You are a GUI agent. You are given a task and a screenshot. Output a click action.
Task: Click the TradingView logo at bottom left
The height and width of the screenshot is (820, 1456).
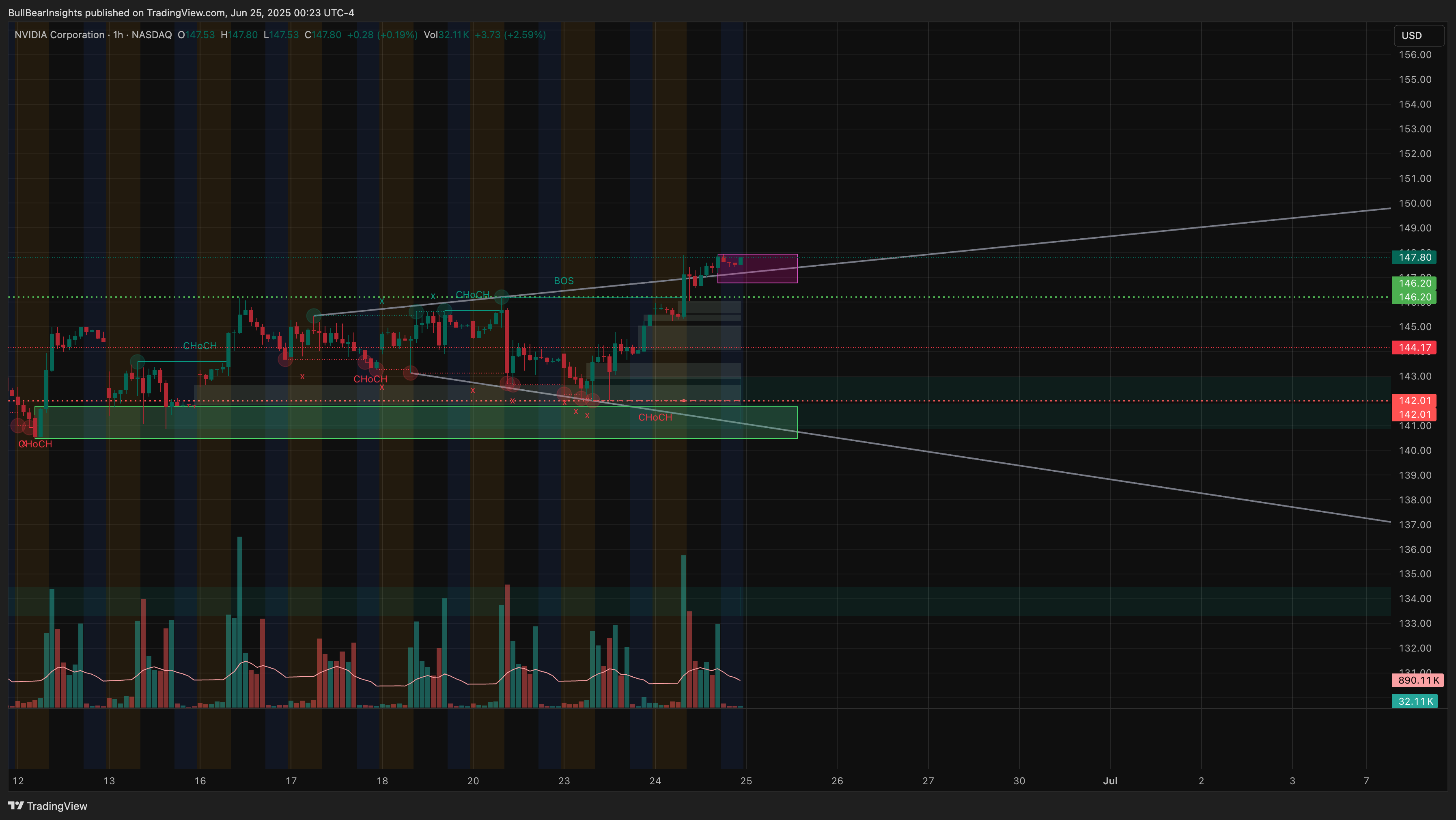(48, 806)
